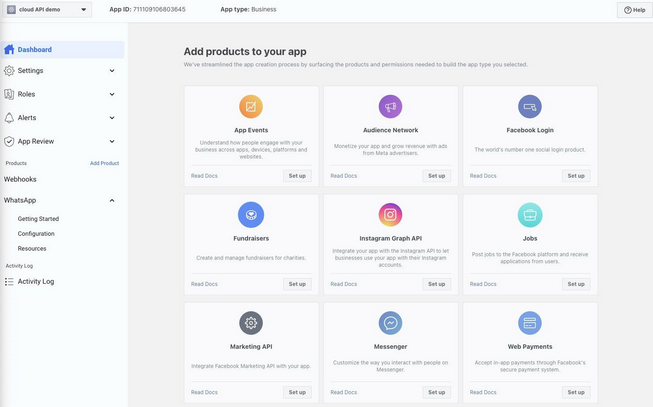Open Webhooks in the sidebar

[20, 179]
